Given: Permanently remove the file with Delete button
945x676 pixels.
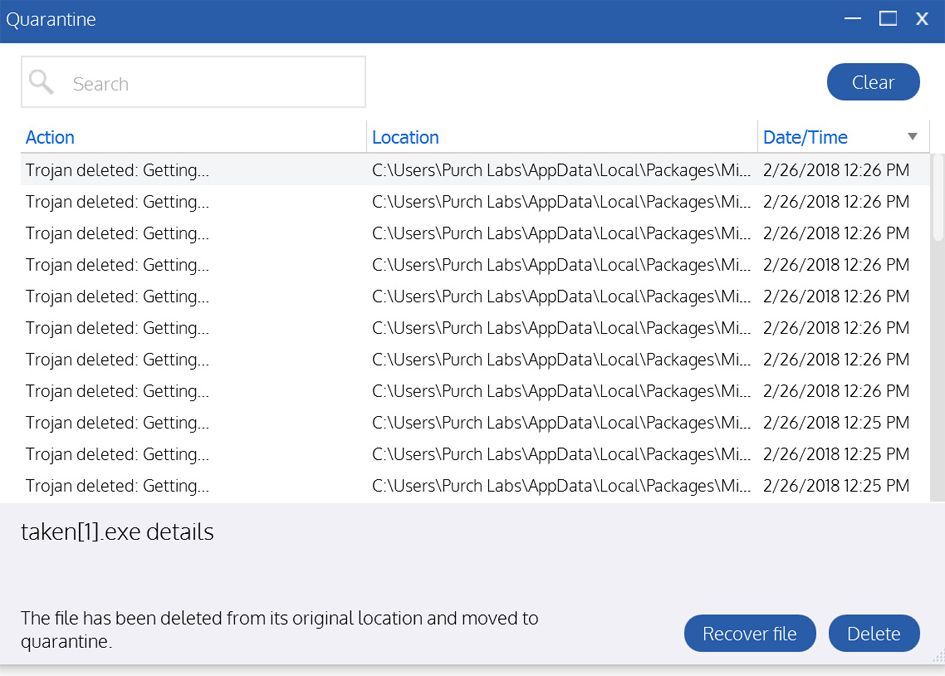Looking at the screenshot, I should click(x=874, y=633).
